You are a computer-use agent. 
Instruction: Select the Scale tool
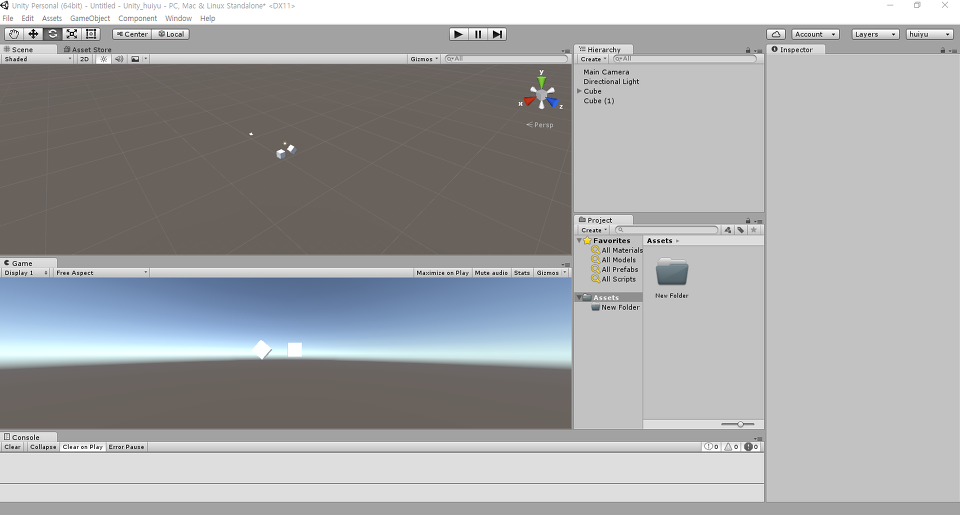pos(72,34)
